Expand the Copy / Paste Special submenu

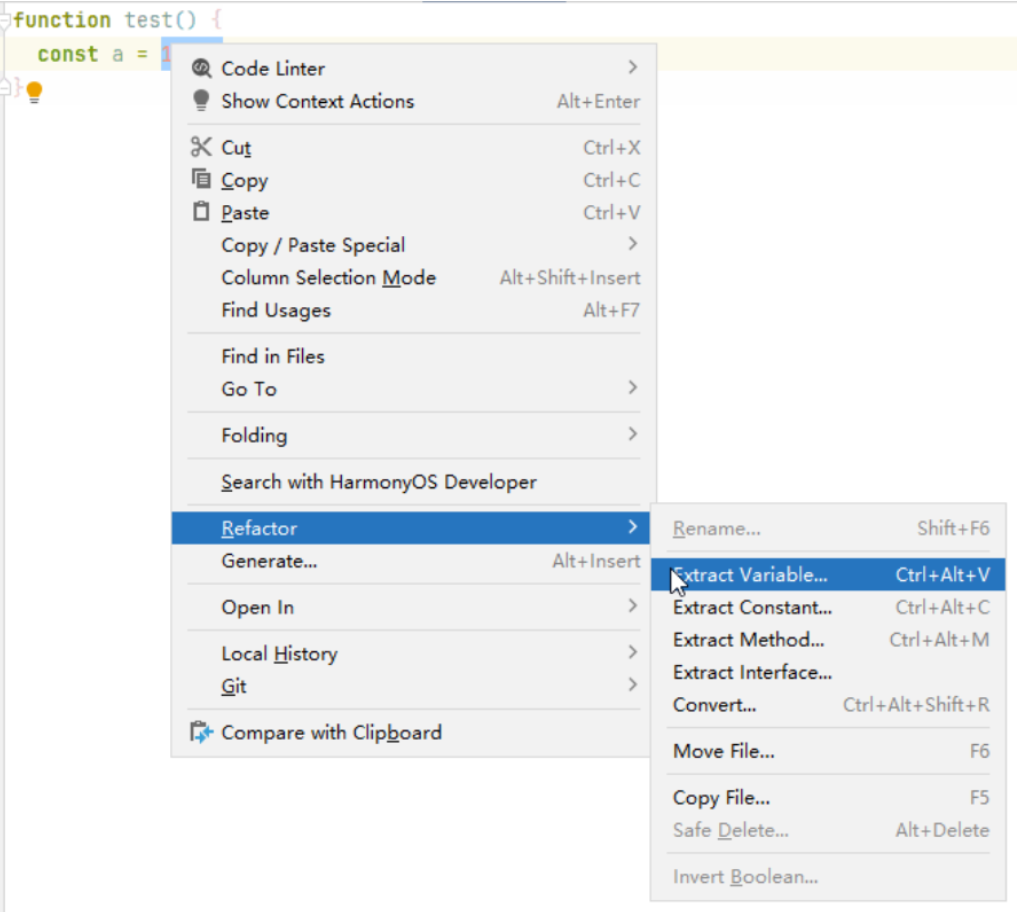coord(632,244)
